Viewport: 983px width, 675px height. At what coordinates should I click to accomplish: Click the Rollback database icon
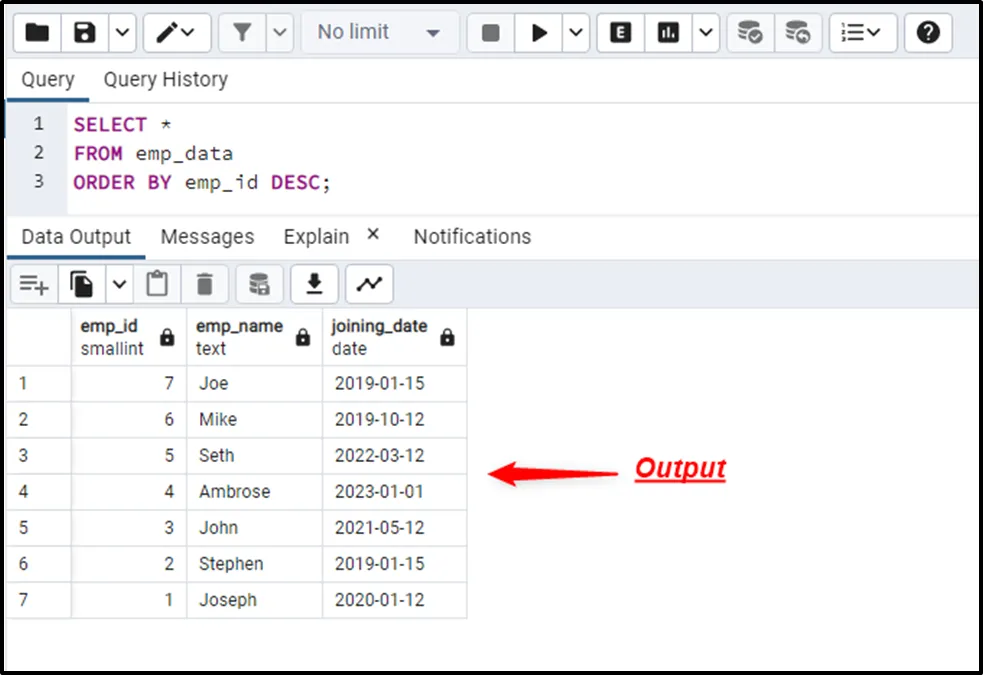797,33
